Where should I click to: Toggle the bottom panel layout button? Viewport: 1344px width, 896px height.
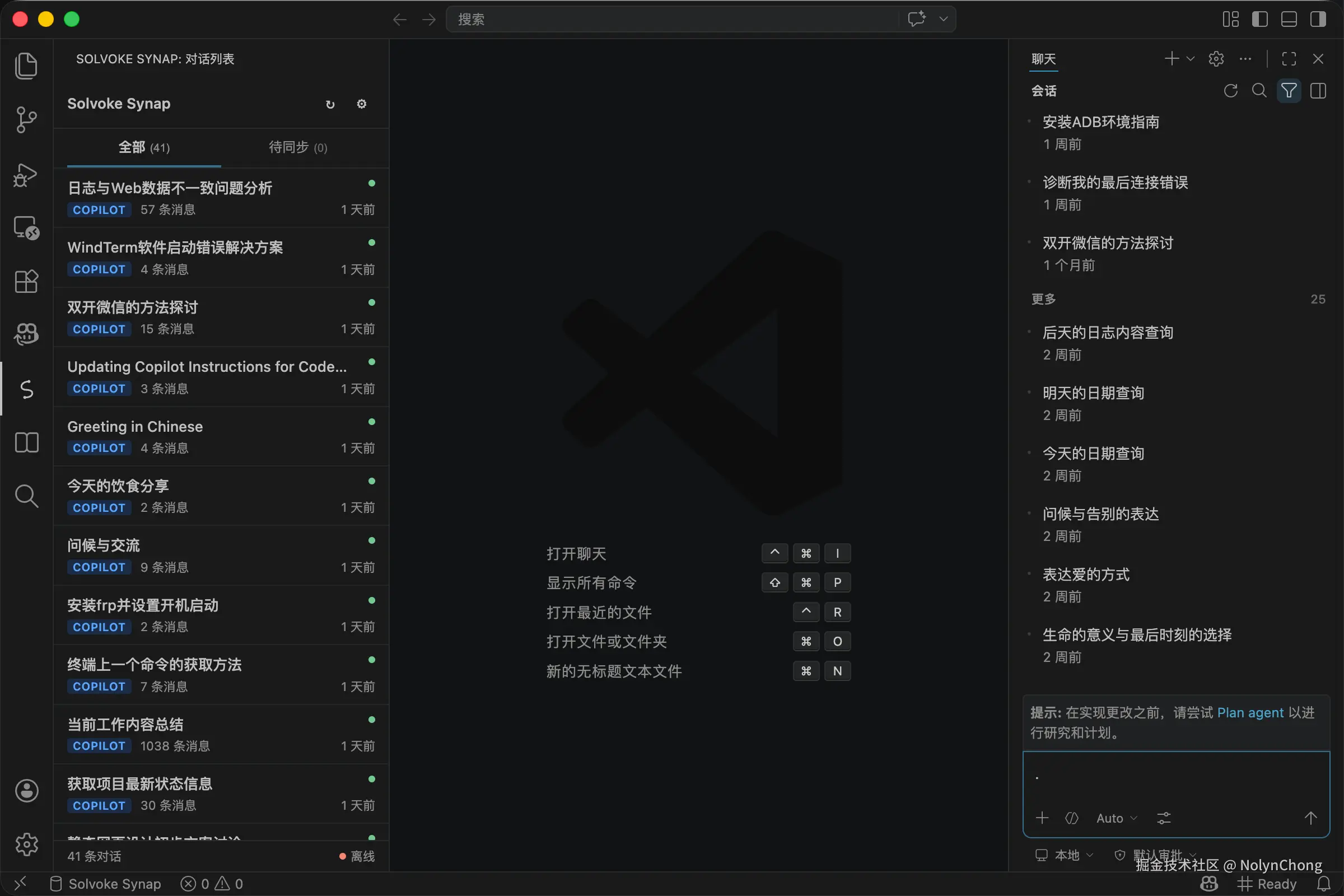[1289, 20]
